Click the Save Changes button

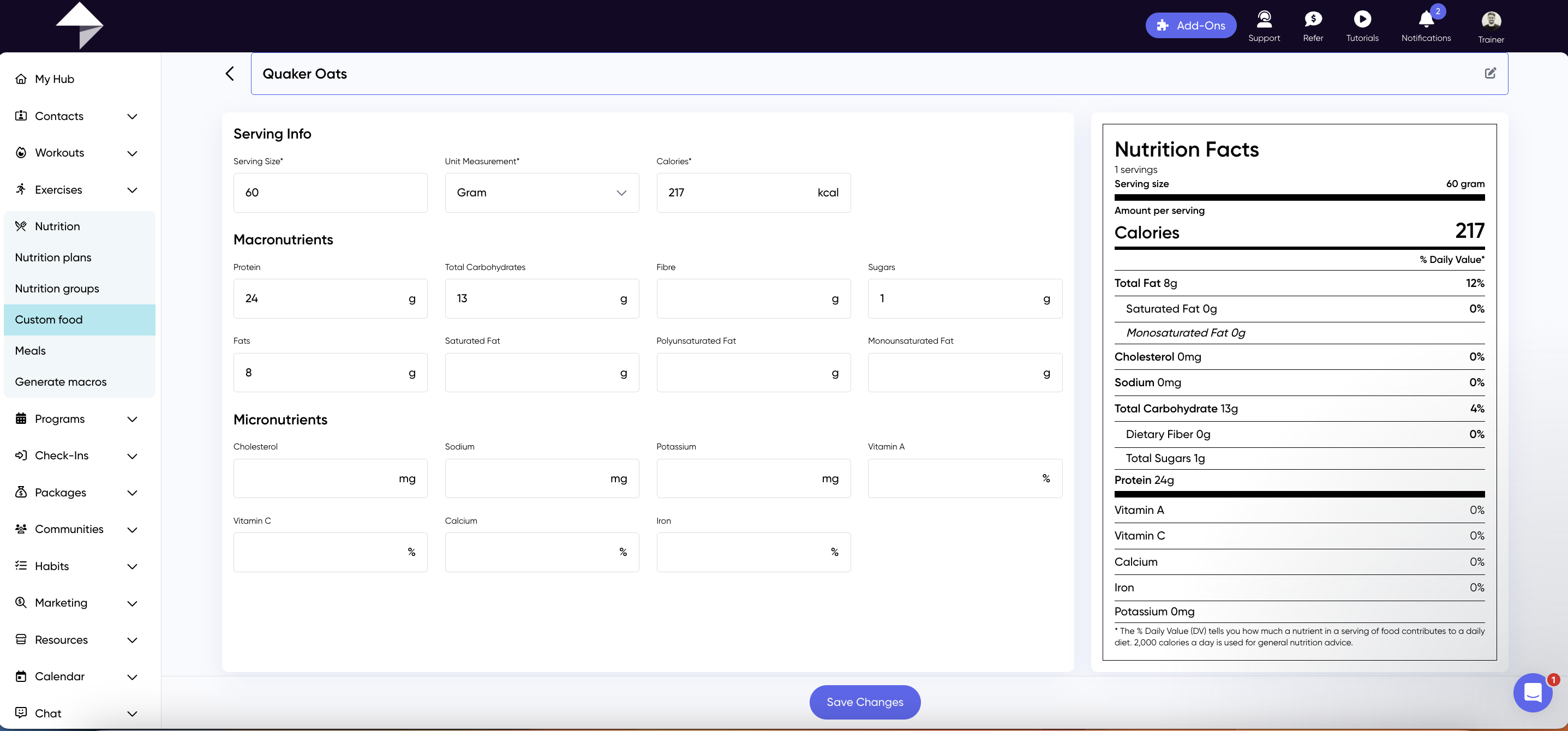pyautogui.click(x=864, y=702)
